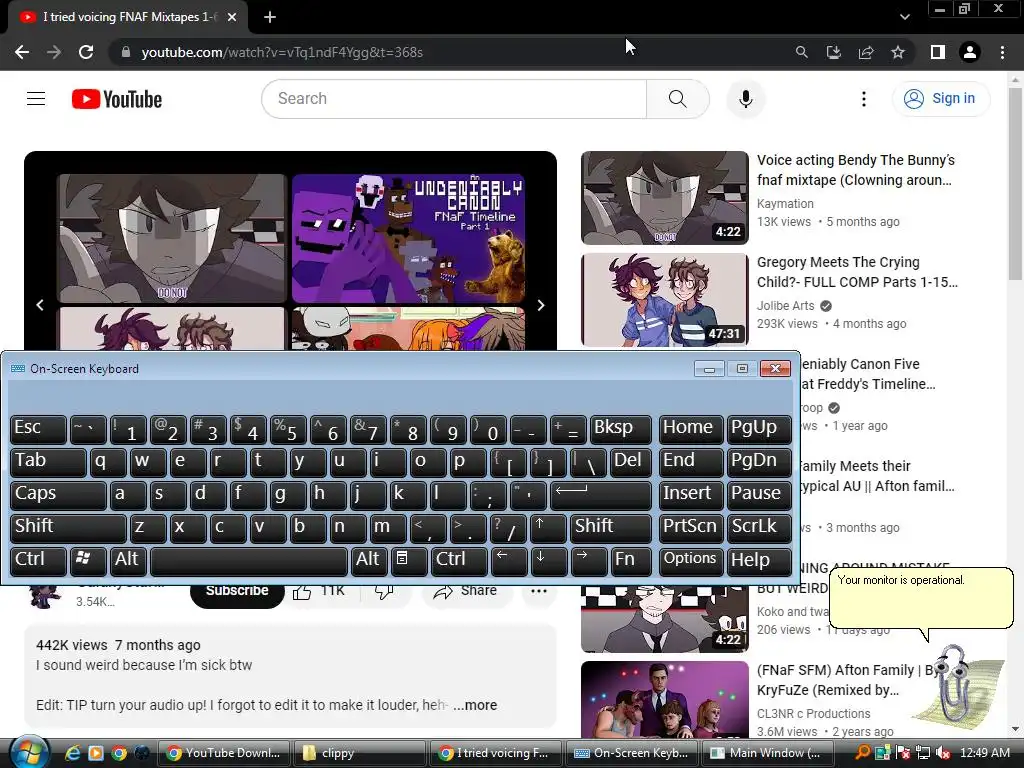Viewport: 1024px width, 768px height.
Task: Switch to 'YouTube Downl...' taskbar window
Action: tap(223, 753)
